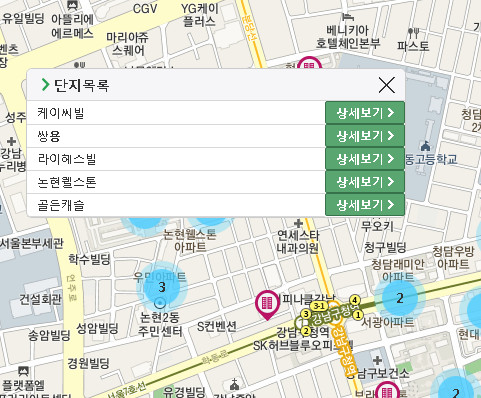Select 골든캐슬 name in list
The height and width of the screenshot is (398, 481).
61,205
